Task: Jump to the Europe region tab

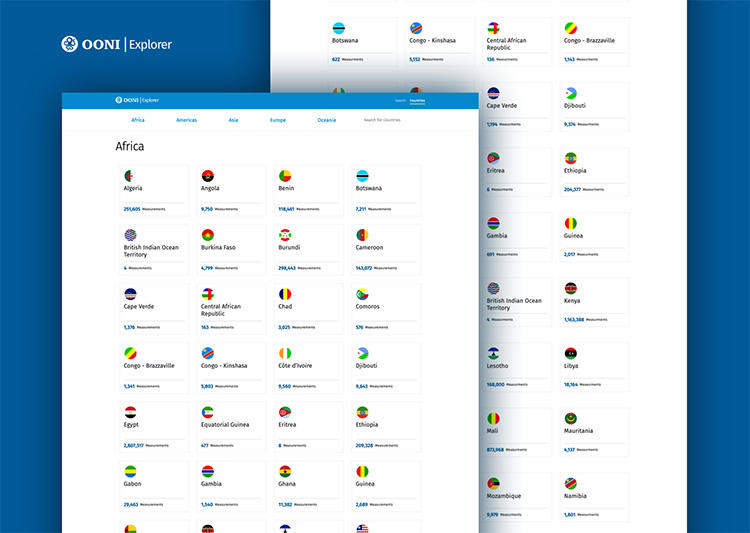Action: (278, 120)
